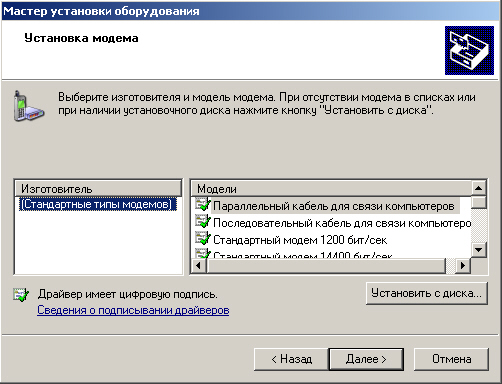
Task: Click the Мастер установки оборудования title bar
Action: tap(251, 11)
